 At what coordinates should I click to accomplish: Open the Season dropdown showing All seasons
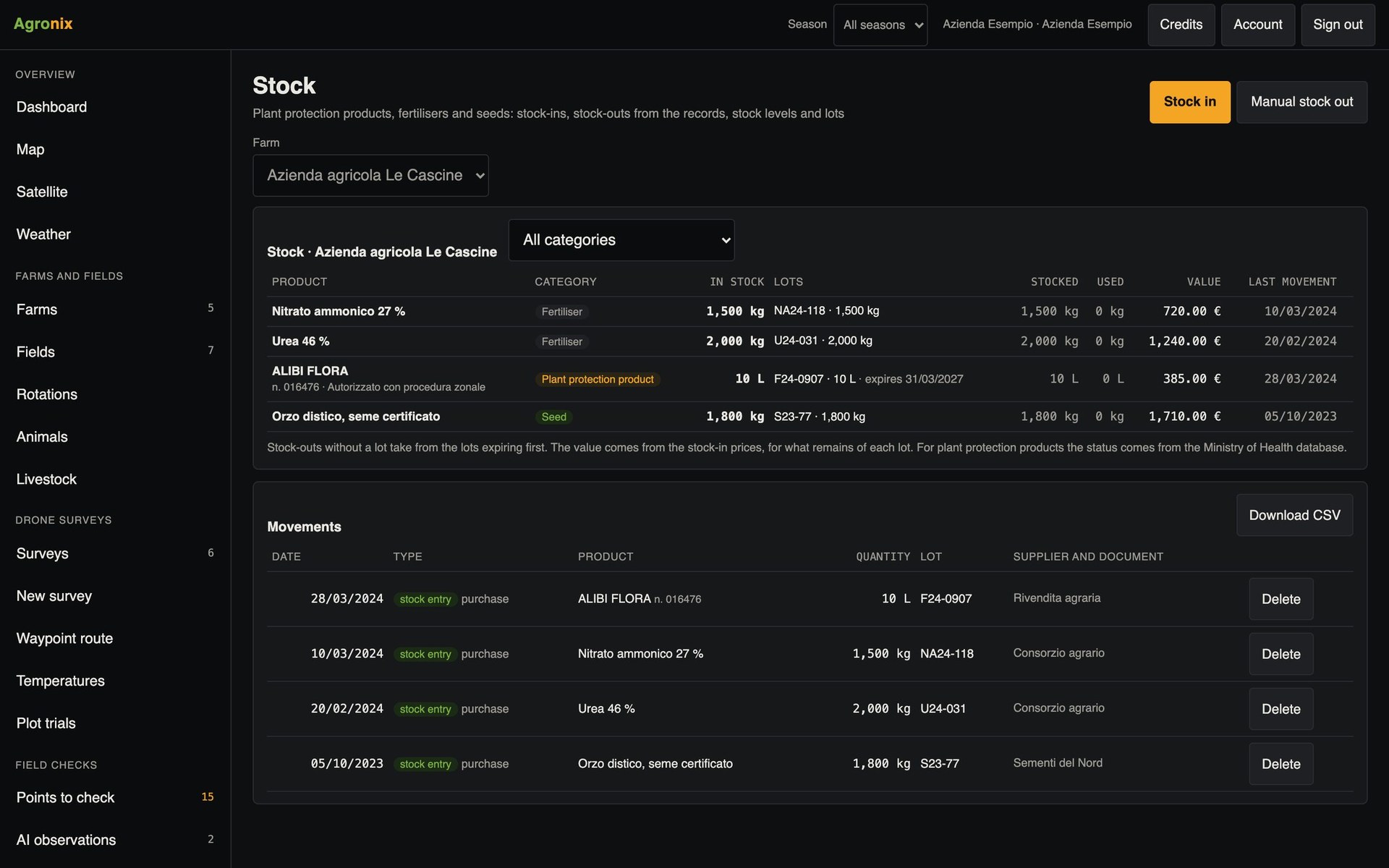[x=880, y=25]
